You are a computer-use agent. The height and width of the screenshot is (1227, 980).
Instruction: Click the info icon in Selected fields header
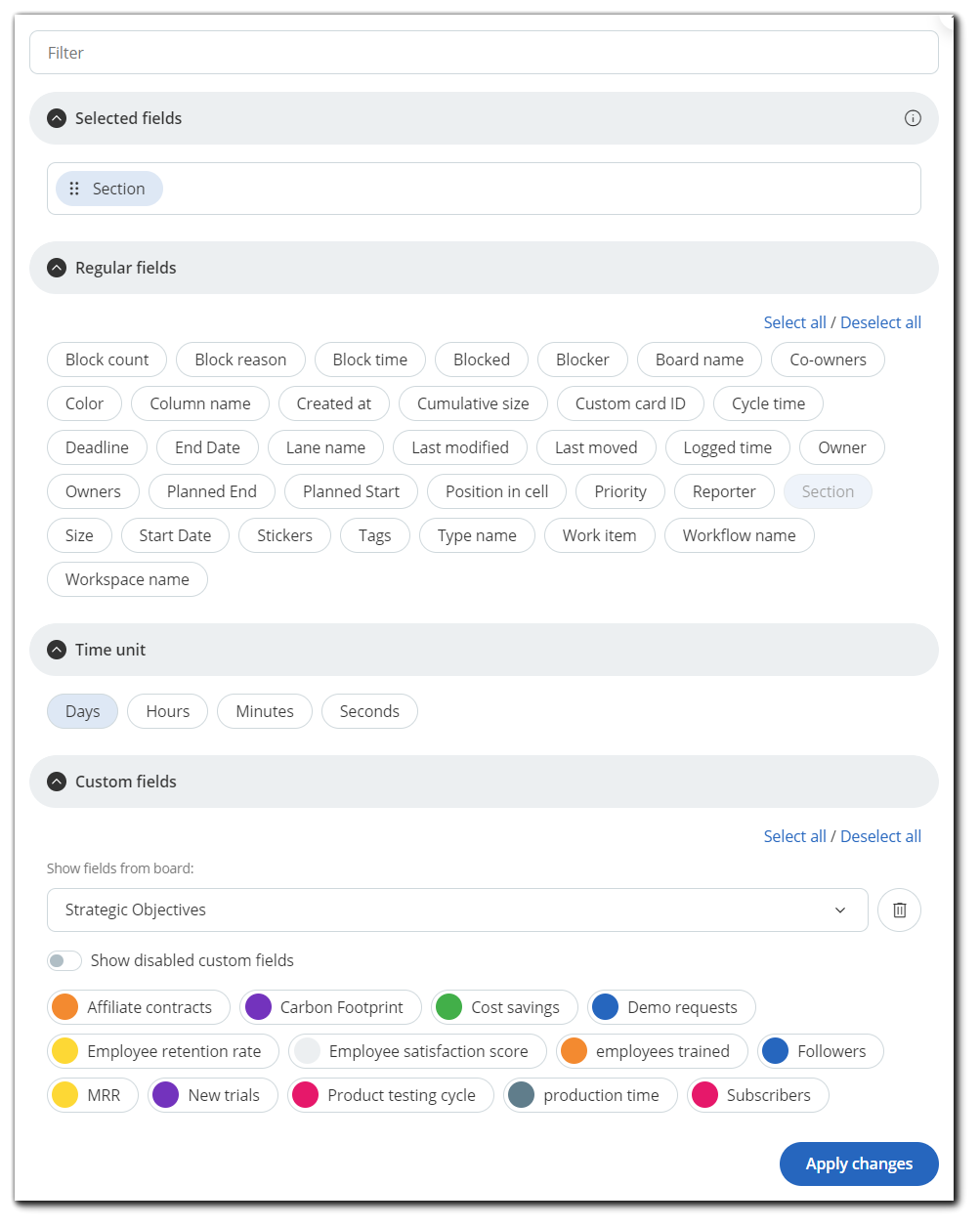[x=913, y=118]
